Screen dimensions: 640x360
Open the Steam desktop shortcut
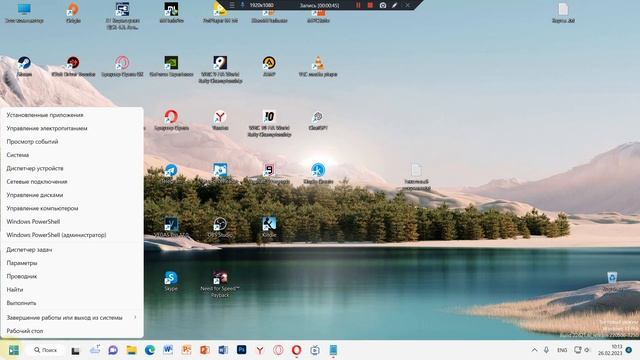tap(24, 67)
